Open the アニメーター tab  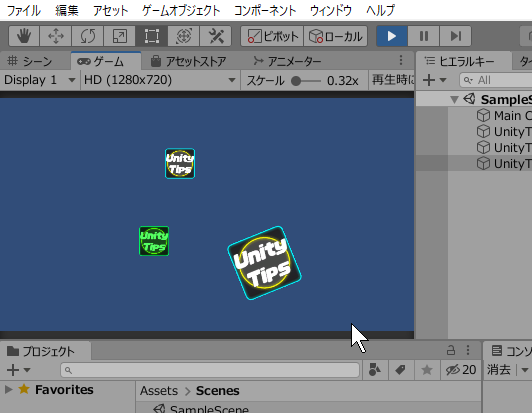(x=287, y=61)
